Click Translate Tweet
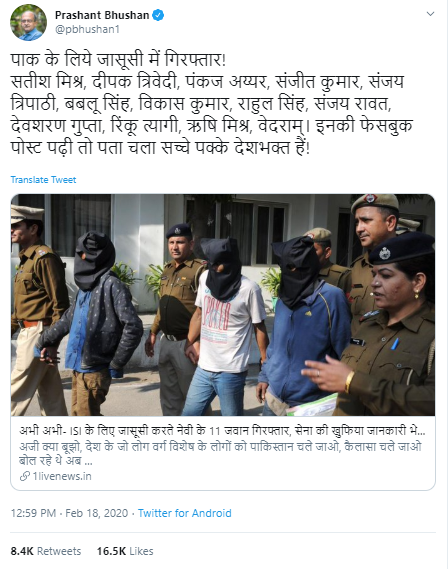This screenshot has height=569, width=448. click(x=43, y=180)
